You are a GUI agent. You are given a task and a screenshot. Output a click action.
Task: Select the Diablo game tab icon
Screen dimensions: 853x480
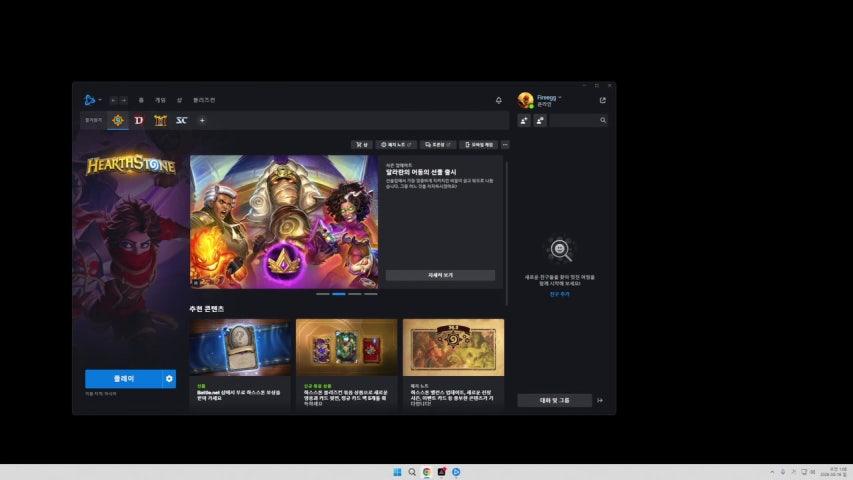(139, 120)
